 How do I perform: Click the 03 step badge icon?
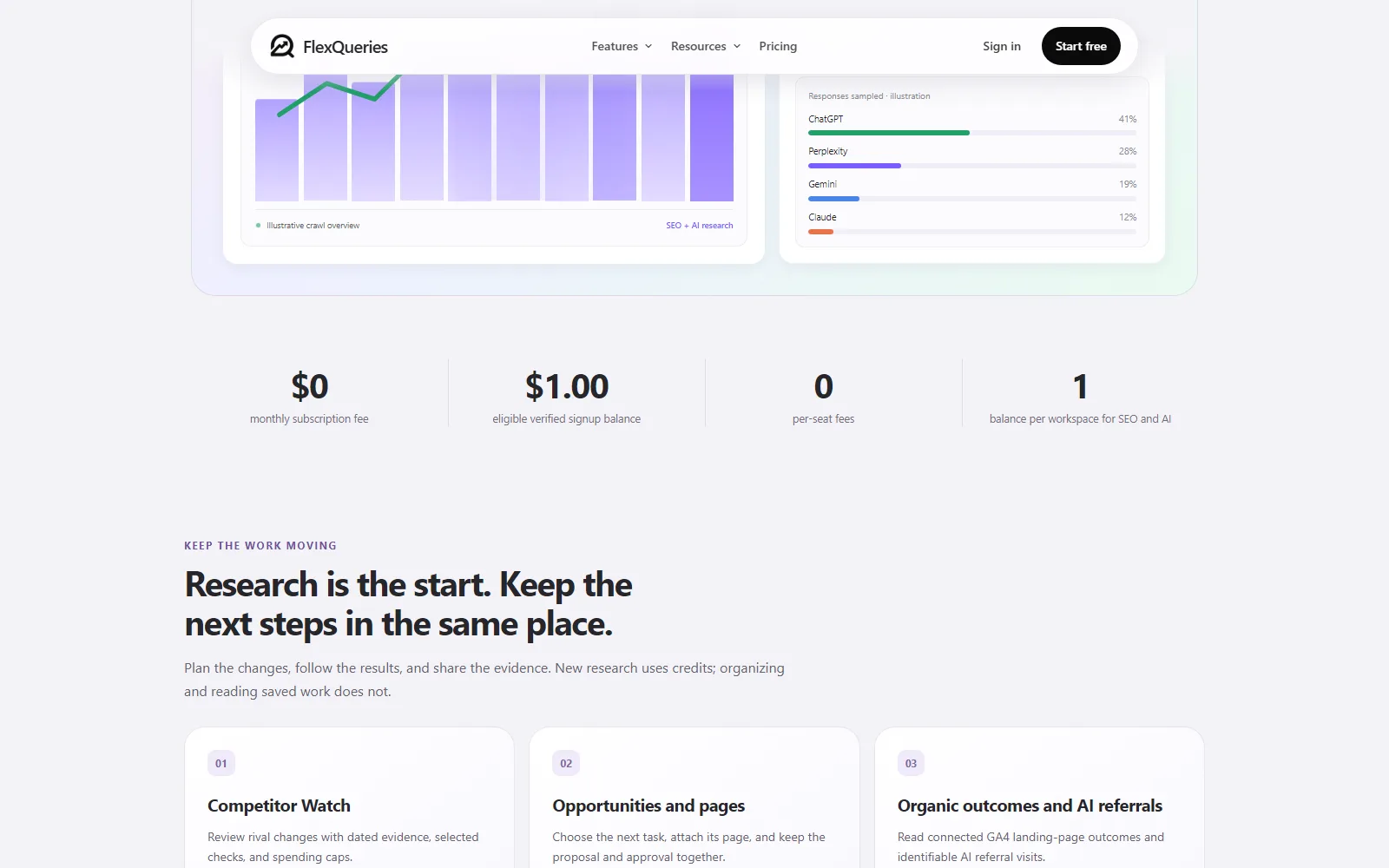click(x=911, y=764)
